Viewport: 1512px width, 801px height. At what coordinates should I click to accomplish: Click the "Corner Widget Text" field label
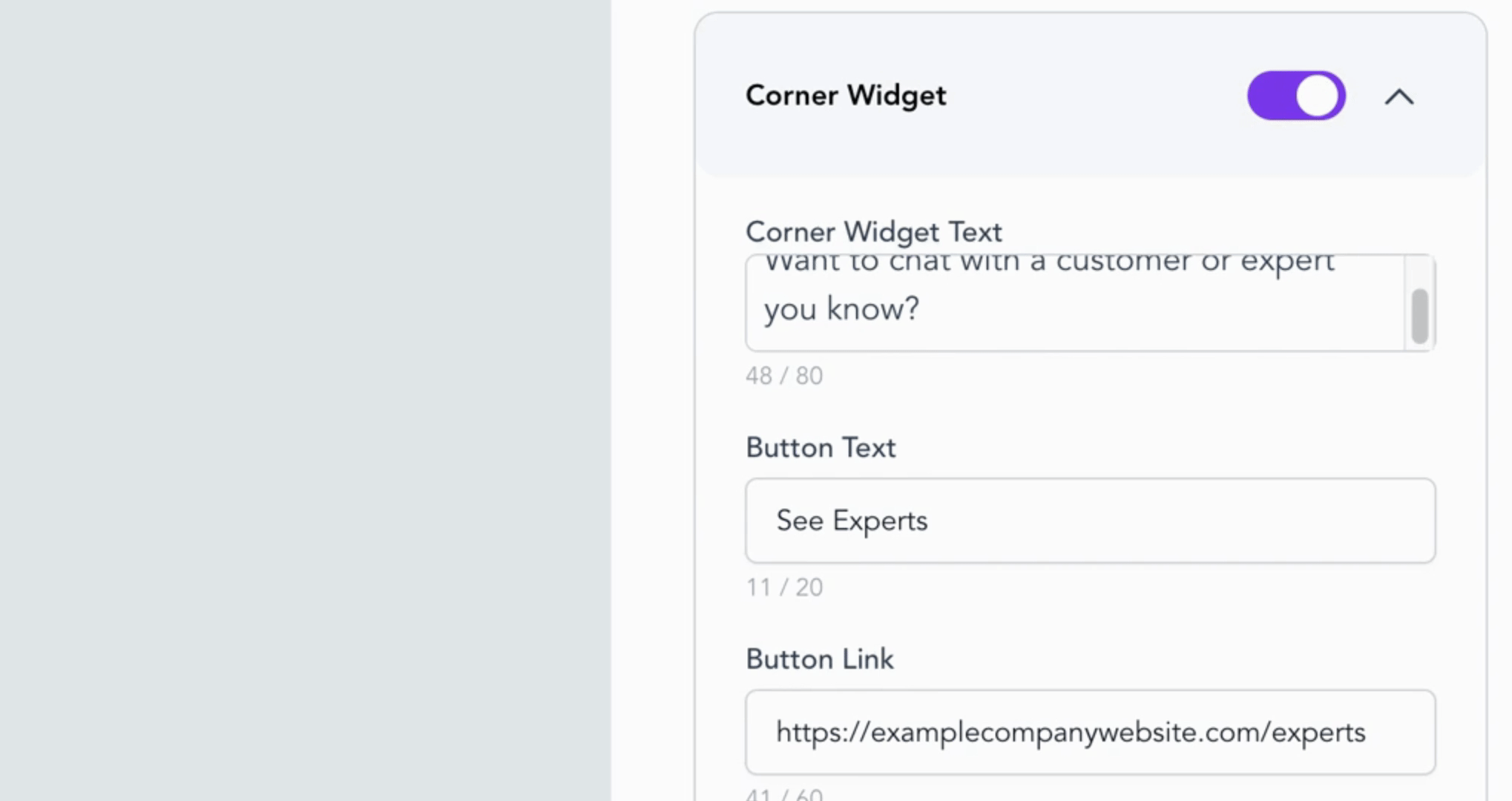pos(873,232)
